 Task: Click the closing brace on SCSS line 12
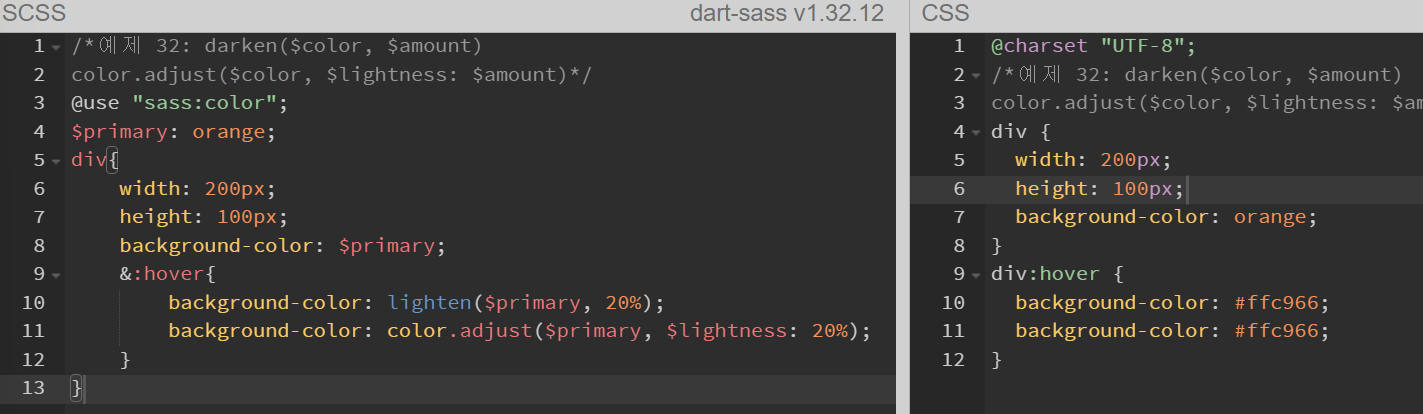coord(125,360)
